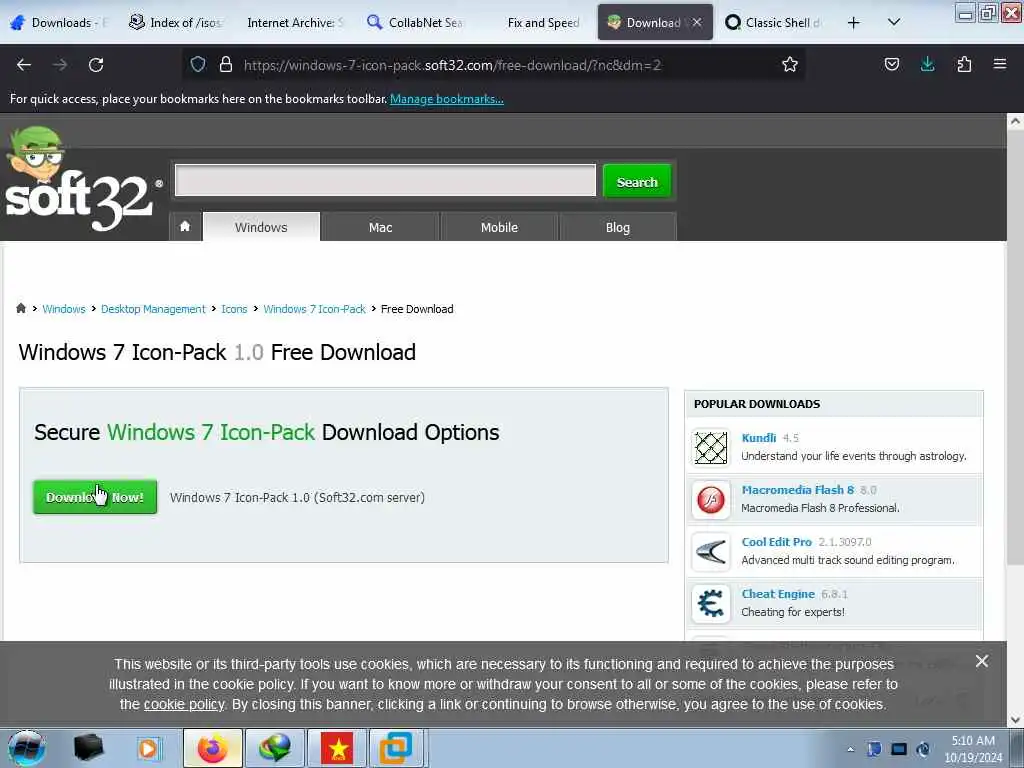Open the red star taskbar app
The height and width of the screenshot is (768, 1024).
point(338,748)
